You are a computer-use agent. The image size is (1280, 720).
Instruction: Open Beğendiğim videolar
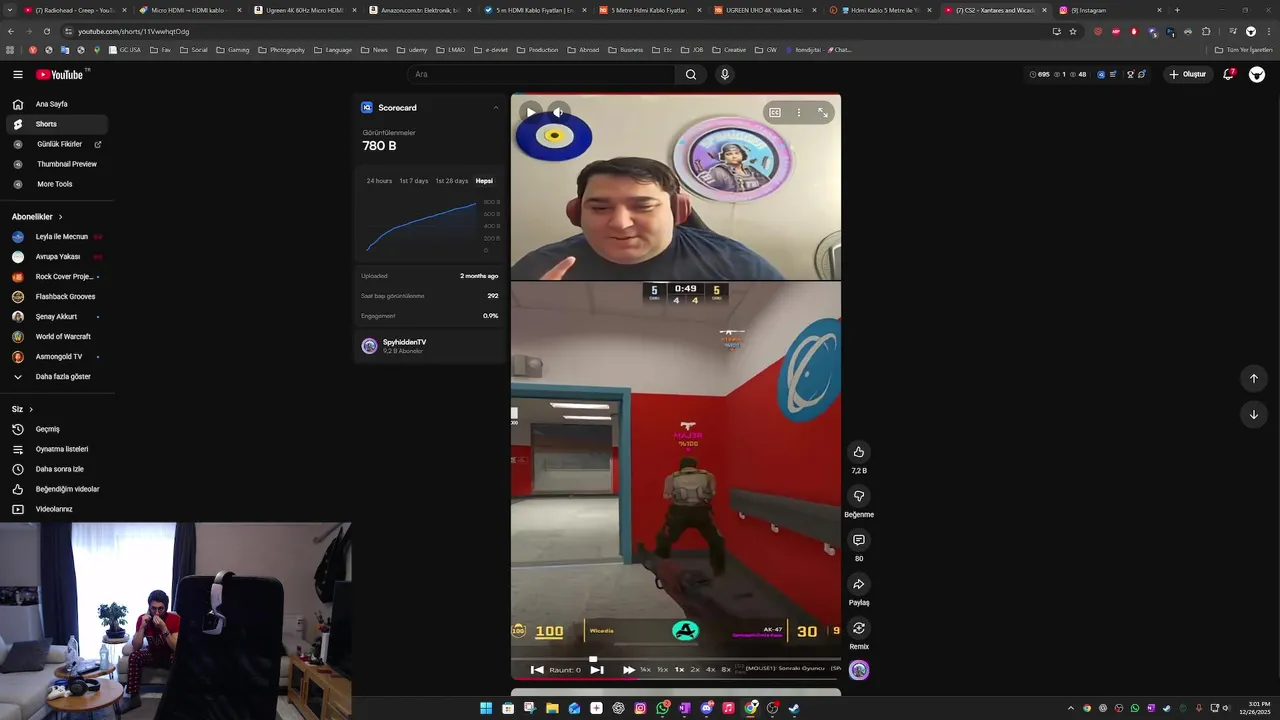[57, 489]
